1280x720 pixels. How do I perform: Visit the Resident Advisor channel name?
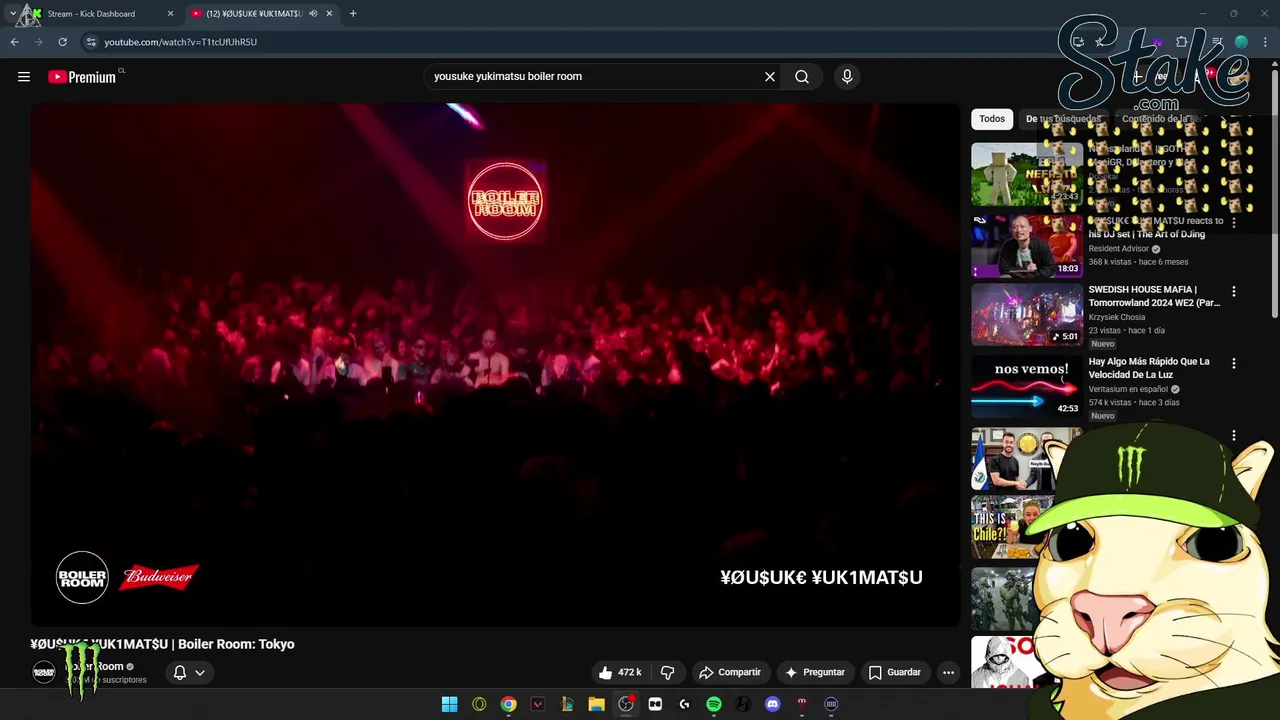1118,249
